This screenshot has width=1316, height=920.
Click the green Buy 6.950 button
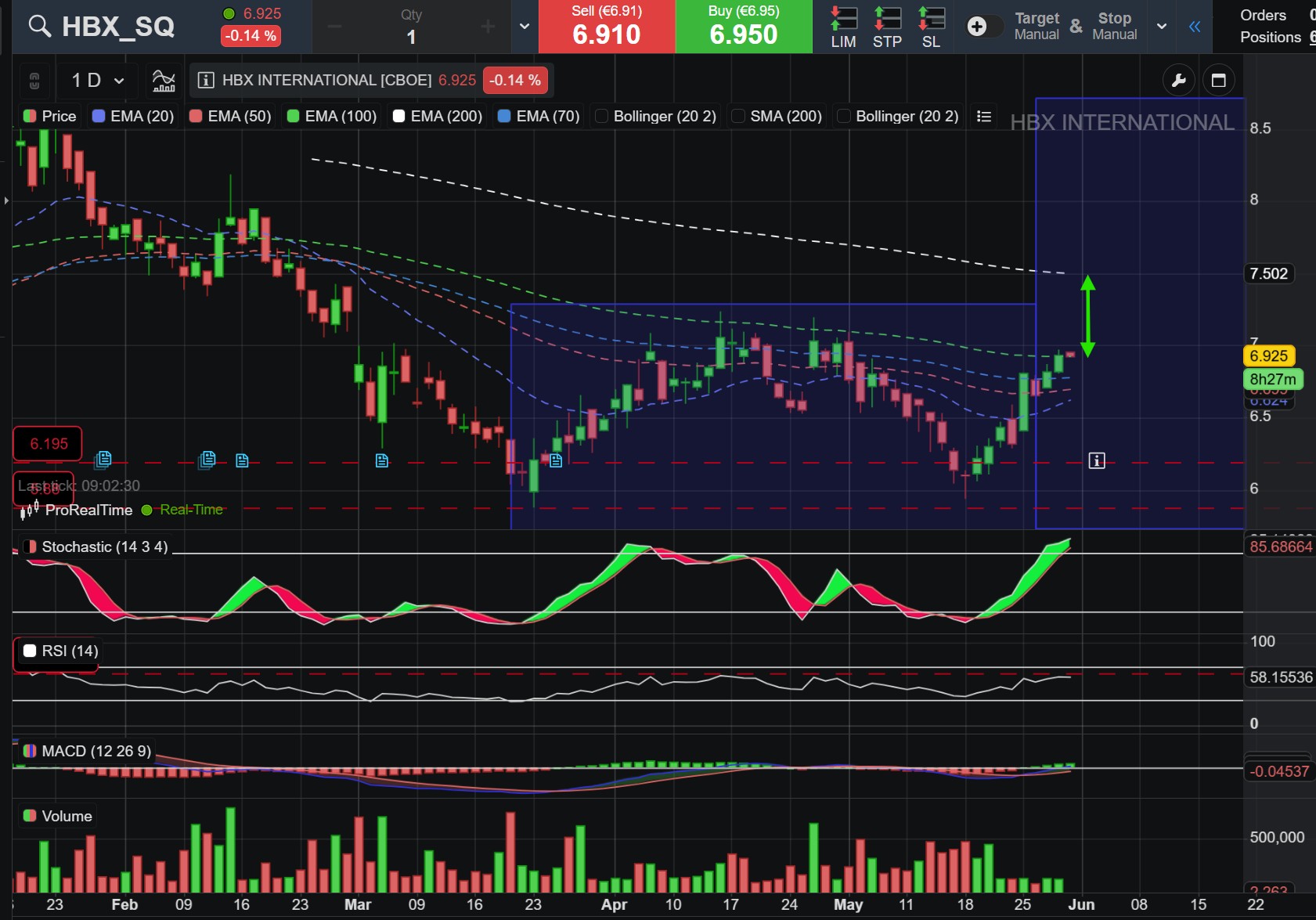click(x=744, y=27)
